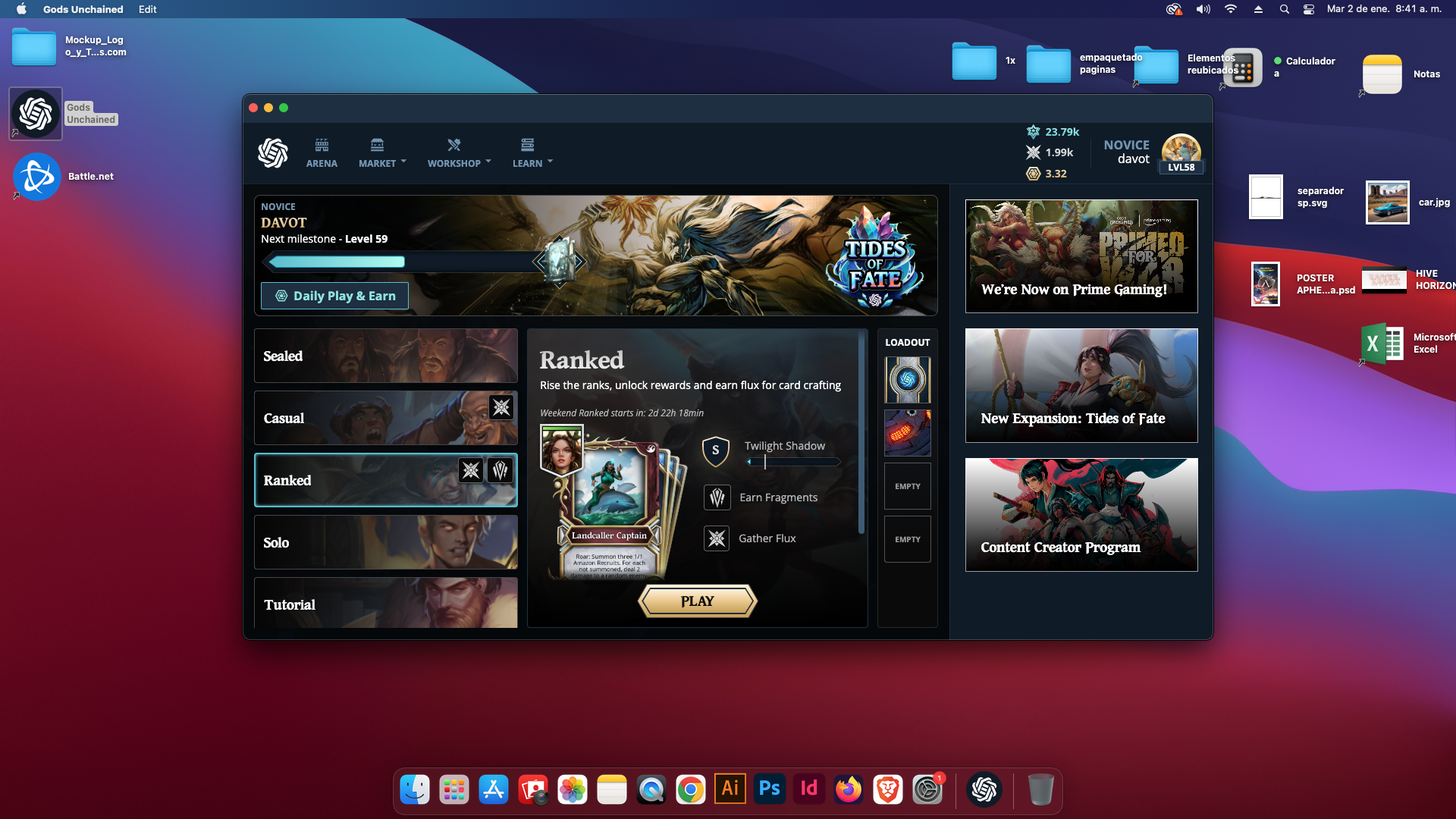The image size is (1456, 819).
Task: Open the Gods Unchained menu in menu bar
Action: [83, 9]
